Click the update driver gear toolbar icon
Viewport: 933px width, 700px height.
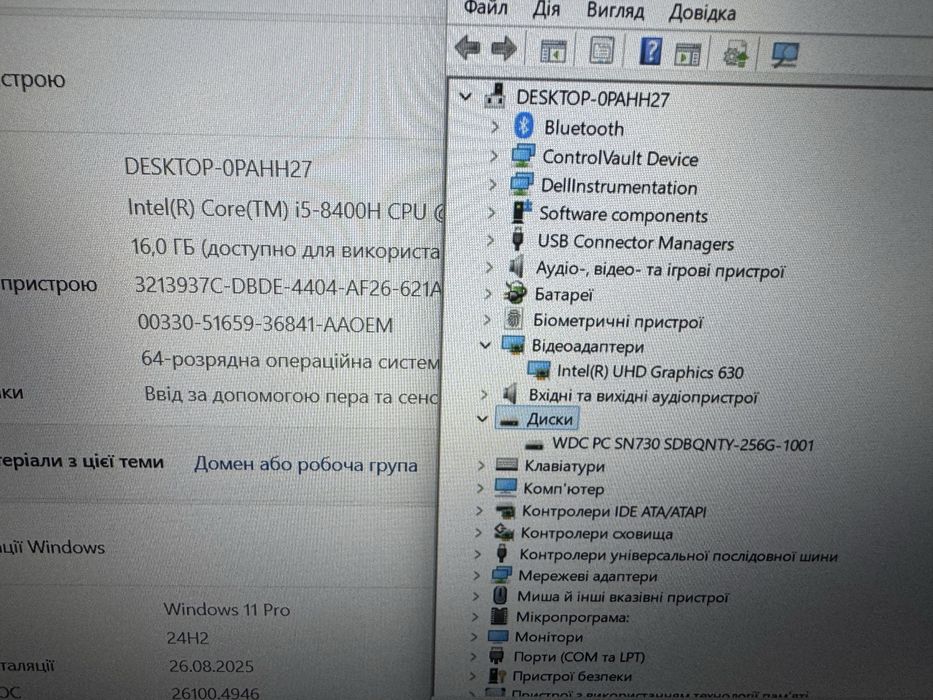(x=735, y=54)
